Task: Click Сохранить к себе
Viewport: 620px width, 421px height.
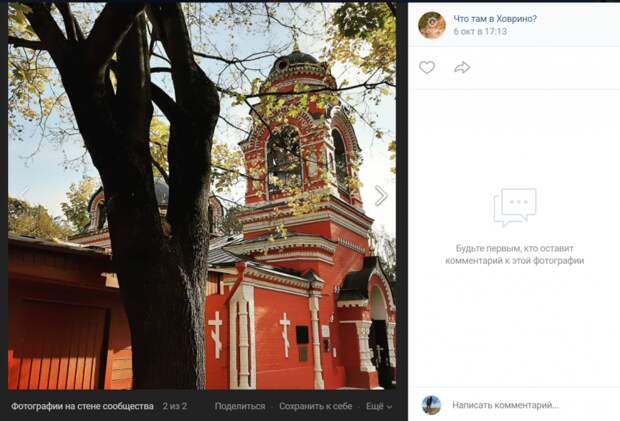Action: tap(316, 406)
